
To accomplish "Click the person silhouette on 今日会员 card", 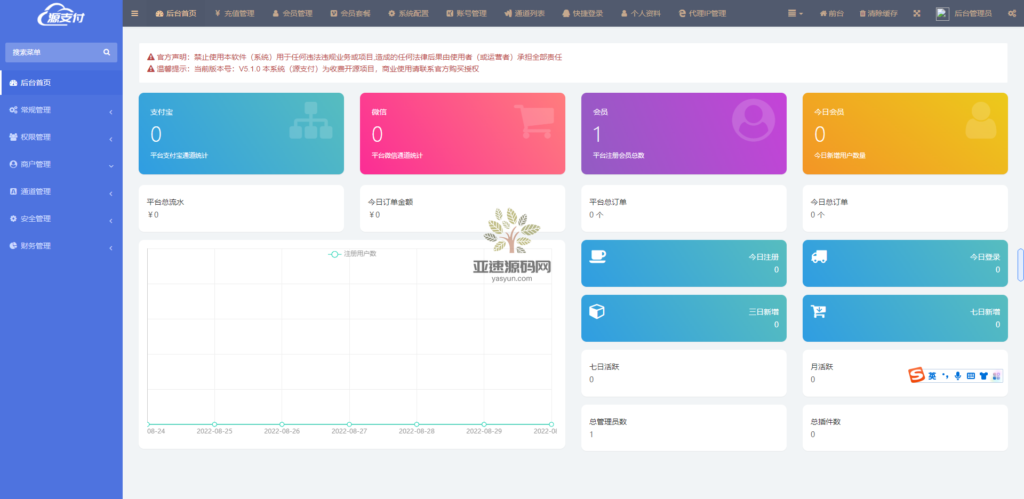I will pos(980,120).
